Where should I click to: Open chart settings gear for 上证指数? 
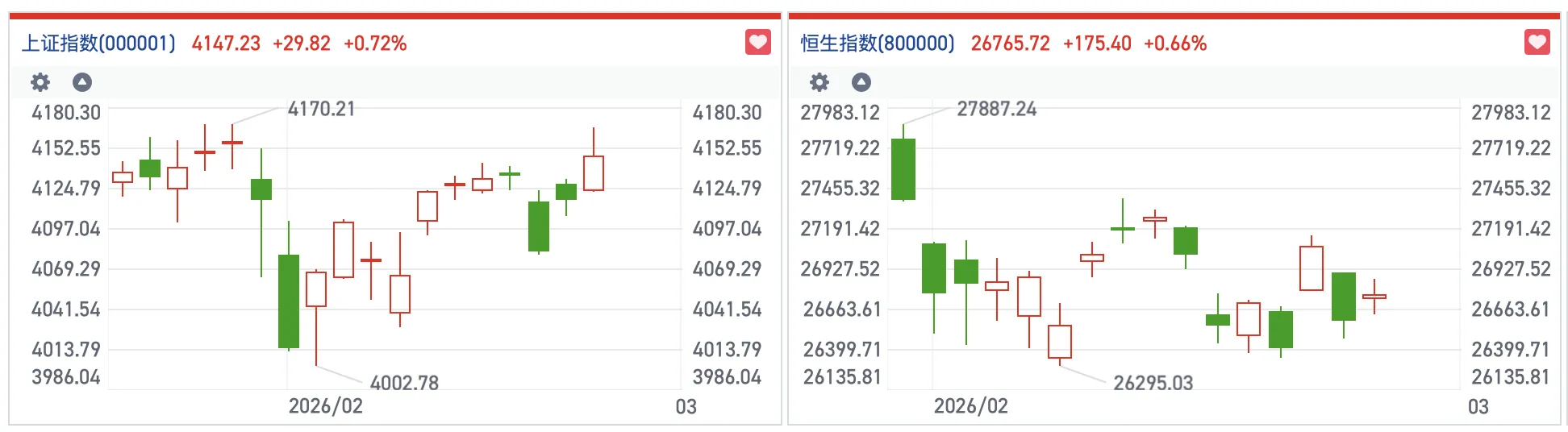click(x=40, y=82)
